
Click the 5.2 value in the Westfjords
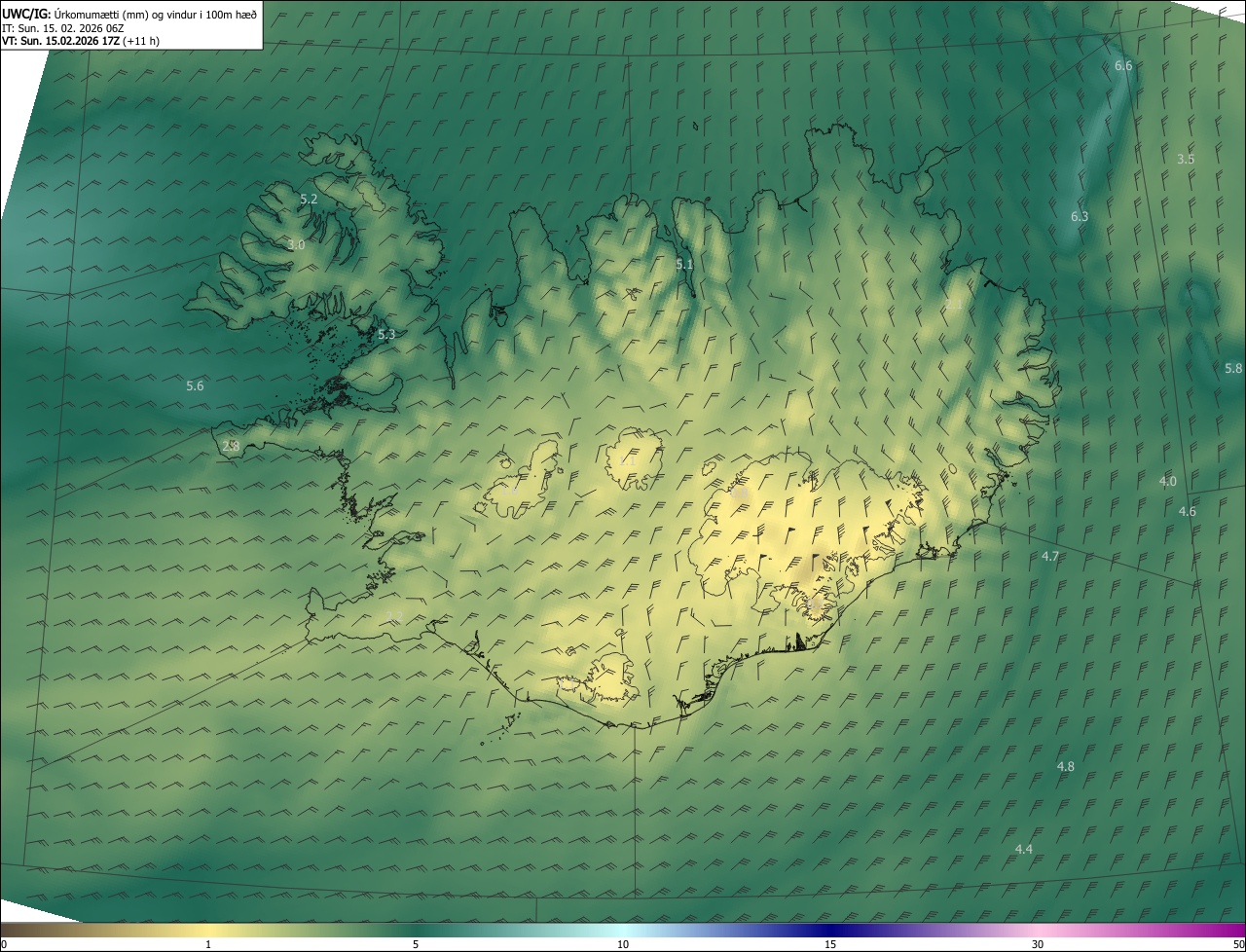click(x=309, y=199)
